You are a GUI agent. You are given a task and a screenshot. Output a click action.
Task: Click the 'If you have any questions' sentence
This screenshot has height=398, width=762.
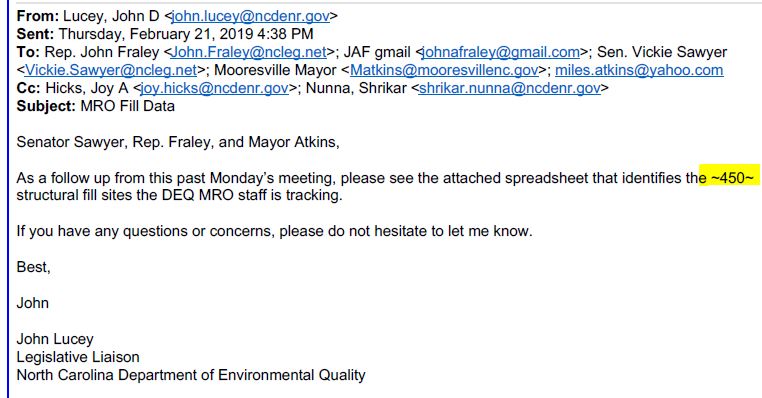275,231
